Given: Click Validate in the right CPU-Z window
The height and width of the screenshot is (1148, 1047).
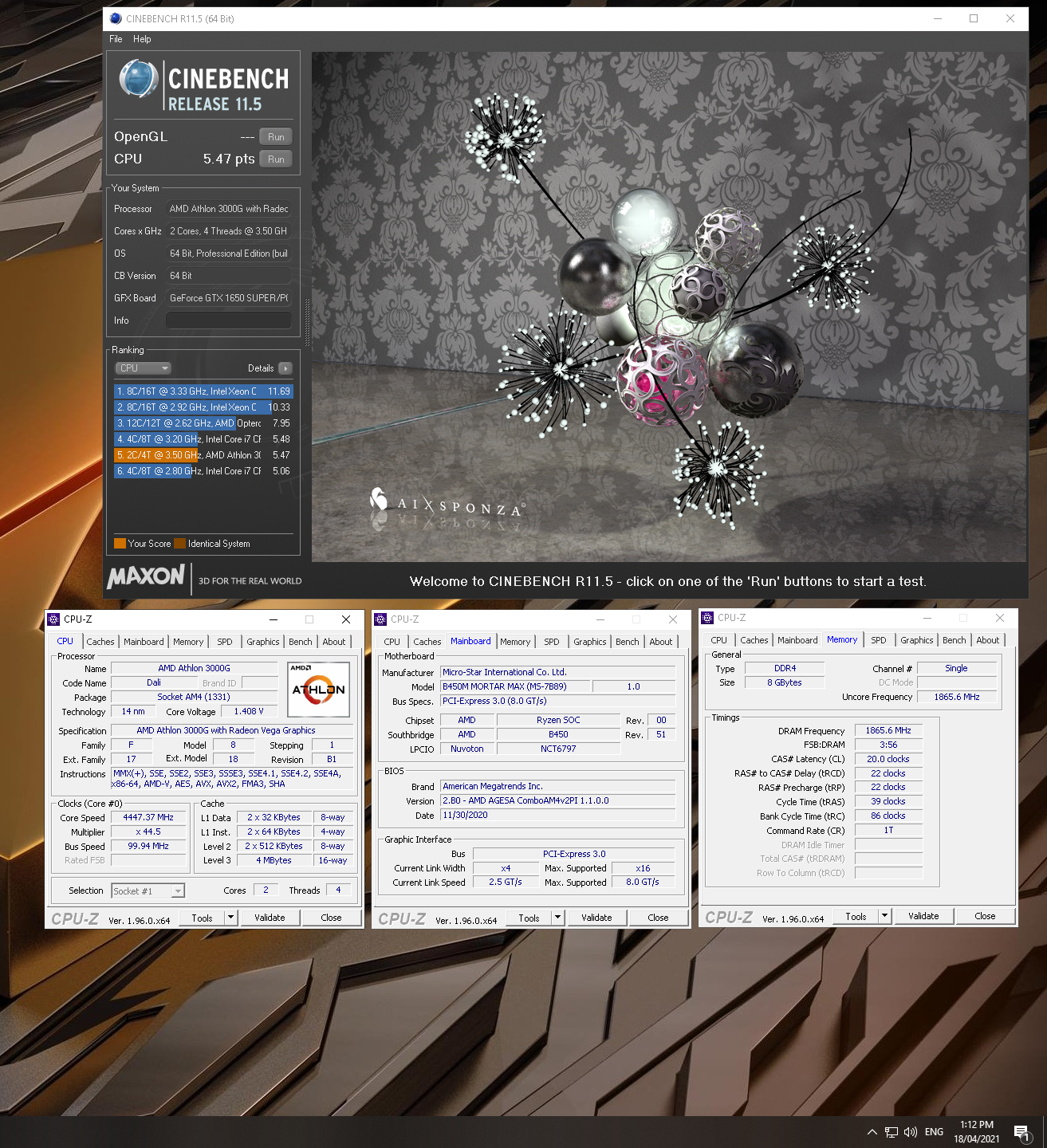Looking at the screenshot, I should click(x=923, y=917).
